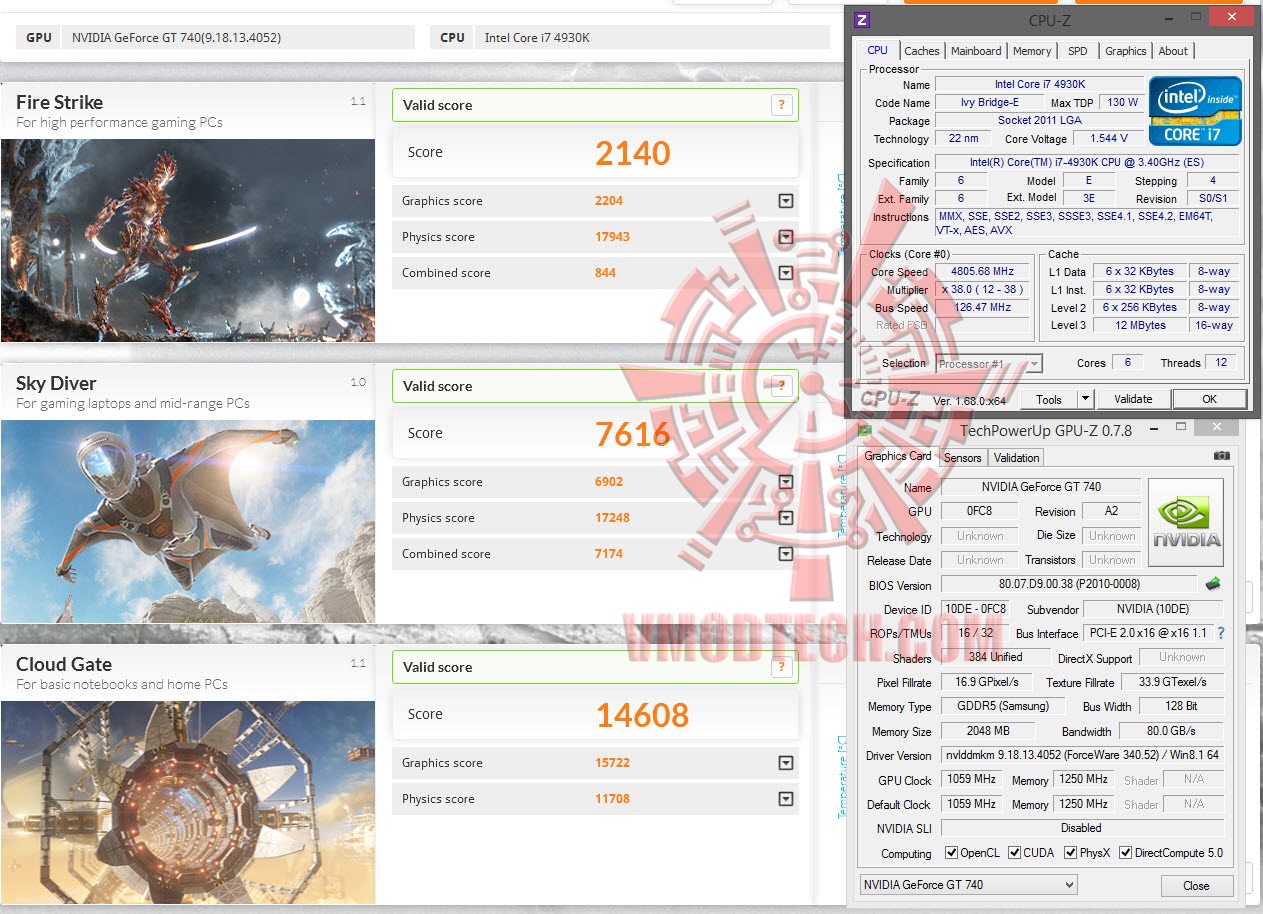Open the GPU-Z graphics card selector dropdown

[x=1069, y=884]
